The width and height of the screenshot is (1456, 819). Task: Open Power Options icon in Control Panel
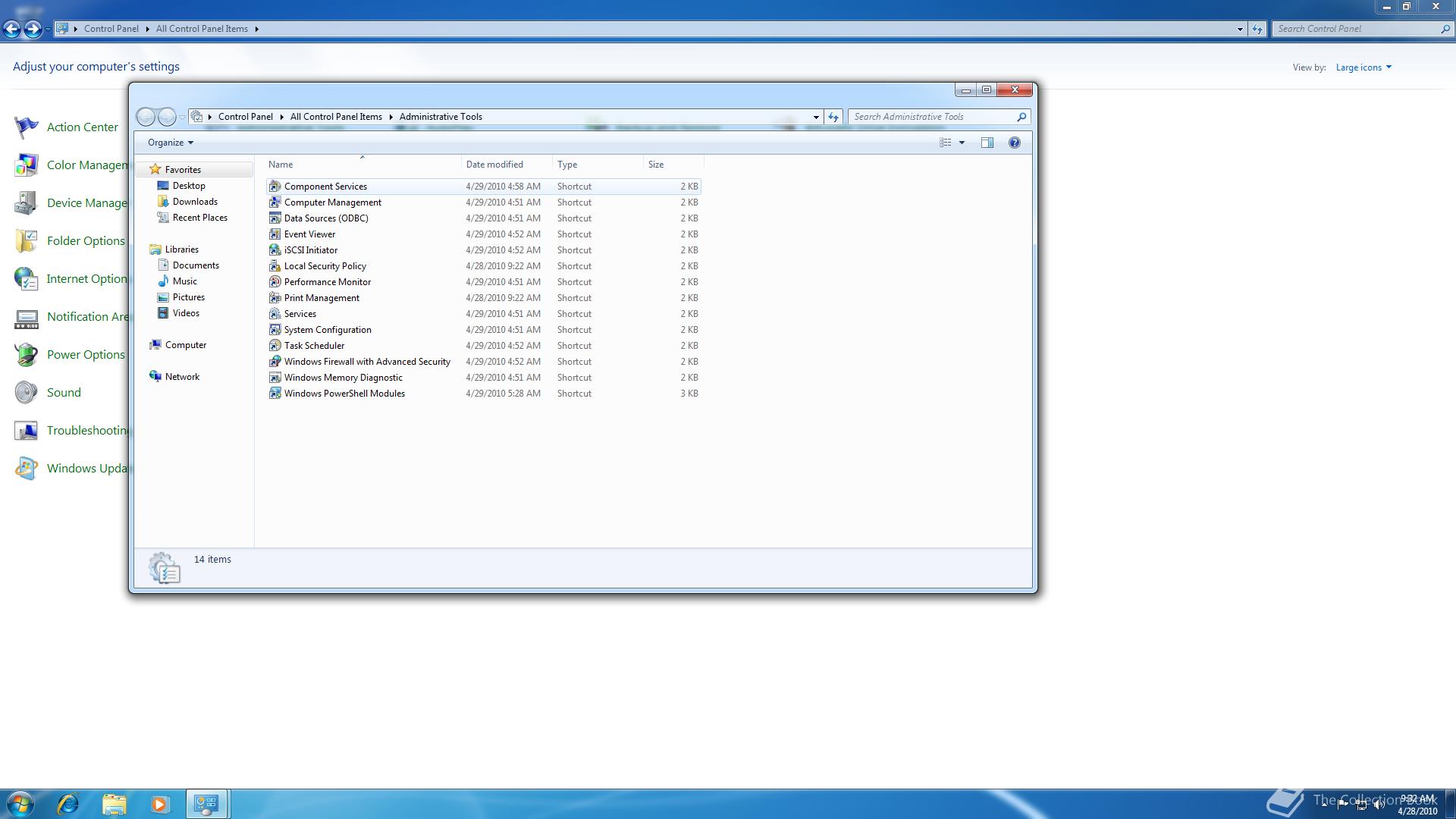point(26,355)
